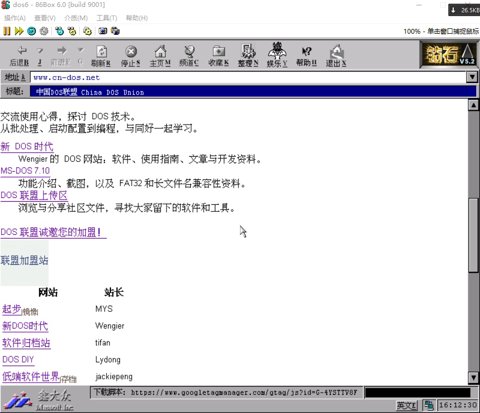The width and height of the screenshot is (480, 413).
Task: Open the 新DOS时代 table row link
Action: [25, 326]
